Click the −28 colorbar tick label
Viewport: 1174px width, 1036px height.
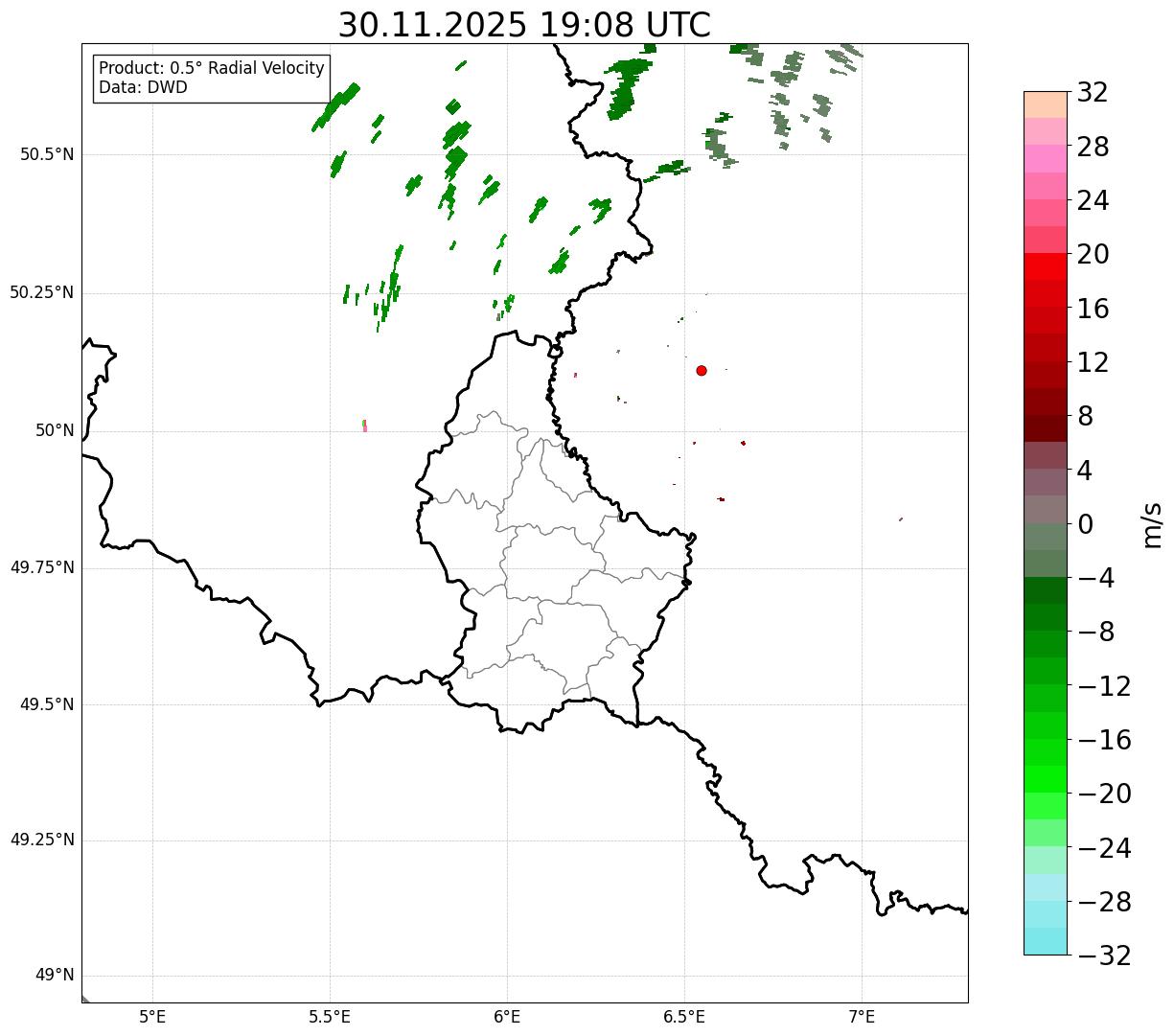coord(1104,902)
